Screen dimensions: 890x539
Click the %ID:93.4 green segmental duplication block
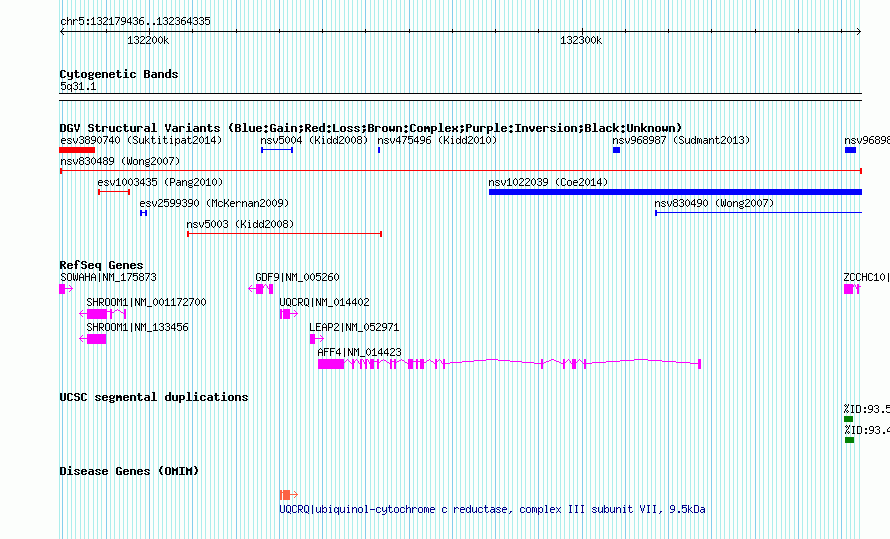coord(849,440)
